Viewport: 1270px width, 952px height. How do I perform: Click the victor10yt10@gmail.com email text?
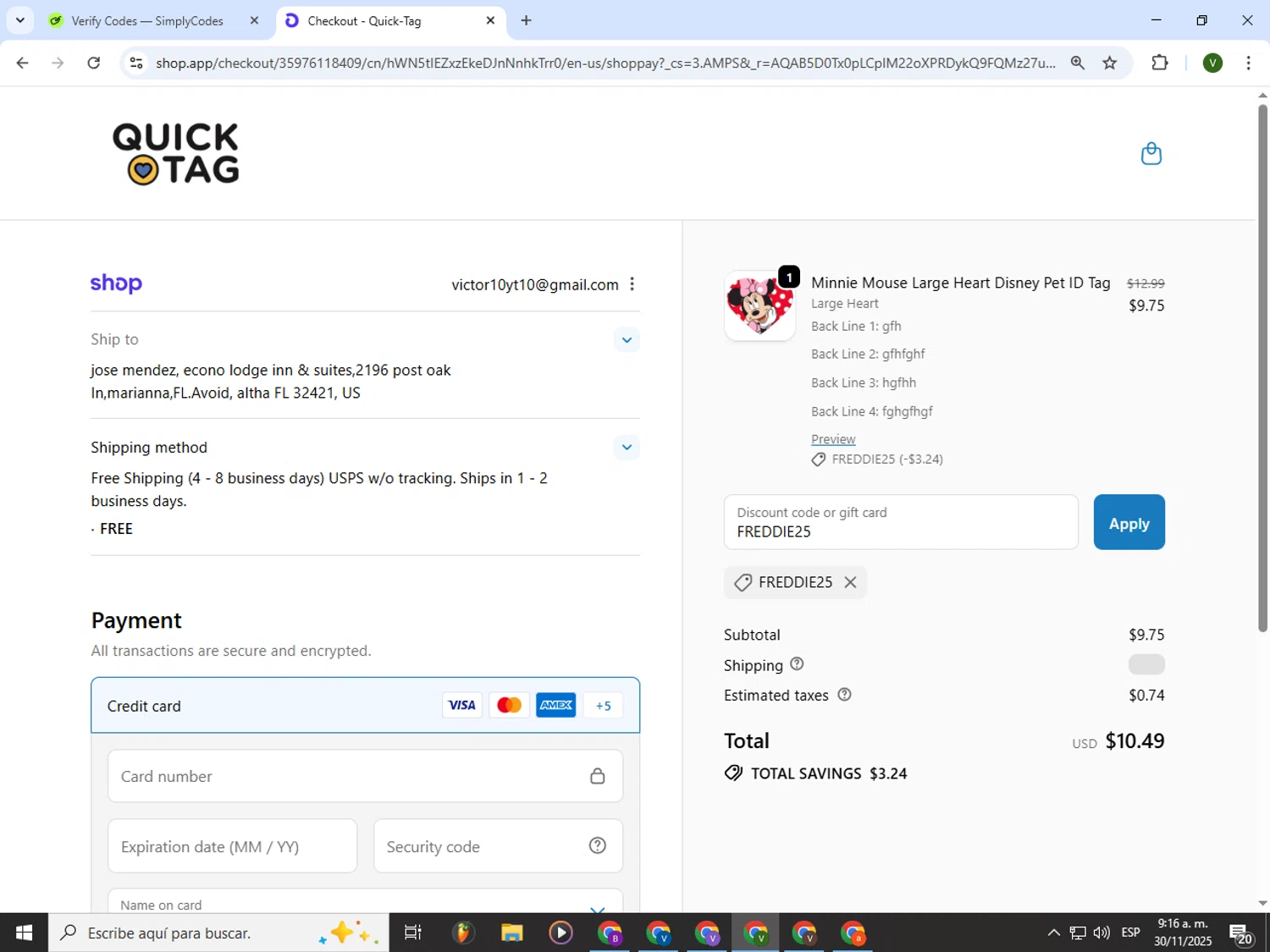[x=535, y=284]
